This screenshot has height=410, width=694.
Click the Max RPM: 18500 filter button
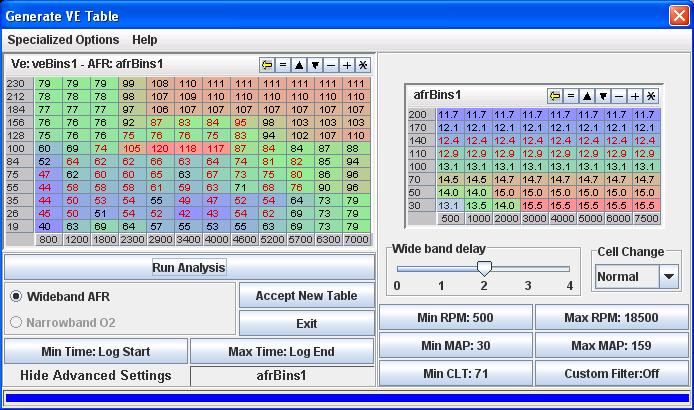pyautogui.click(x=611, y=318)
